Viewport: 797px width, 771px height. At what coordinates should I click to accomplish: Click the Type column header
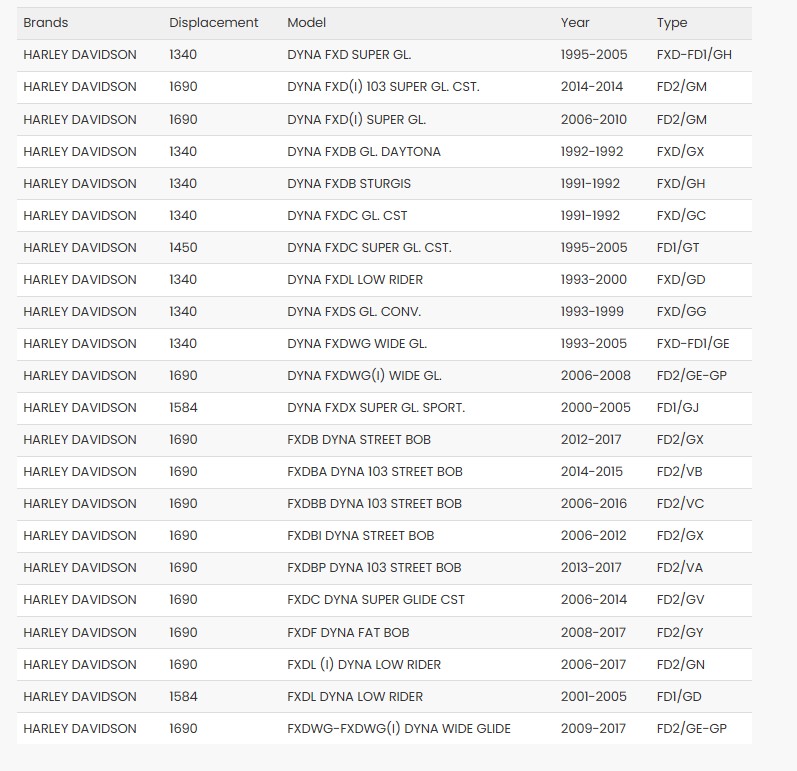pos(672,23)
